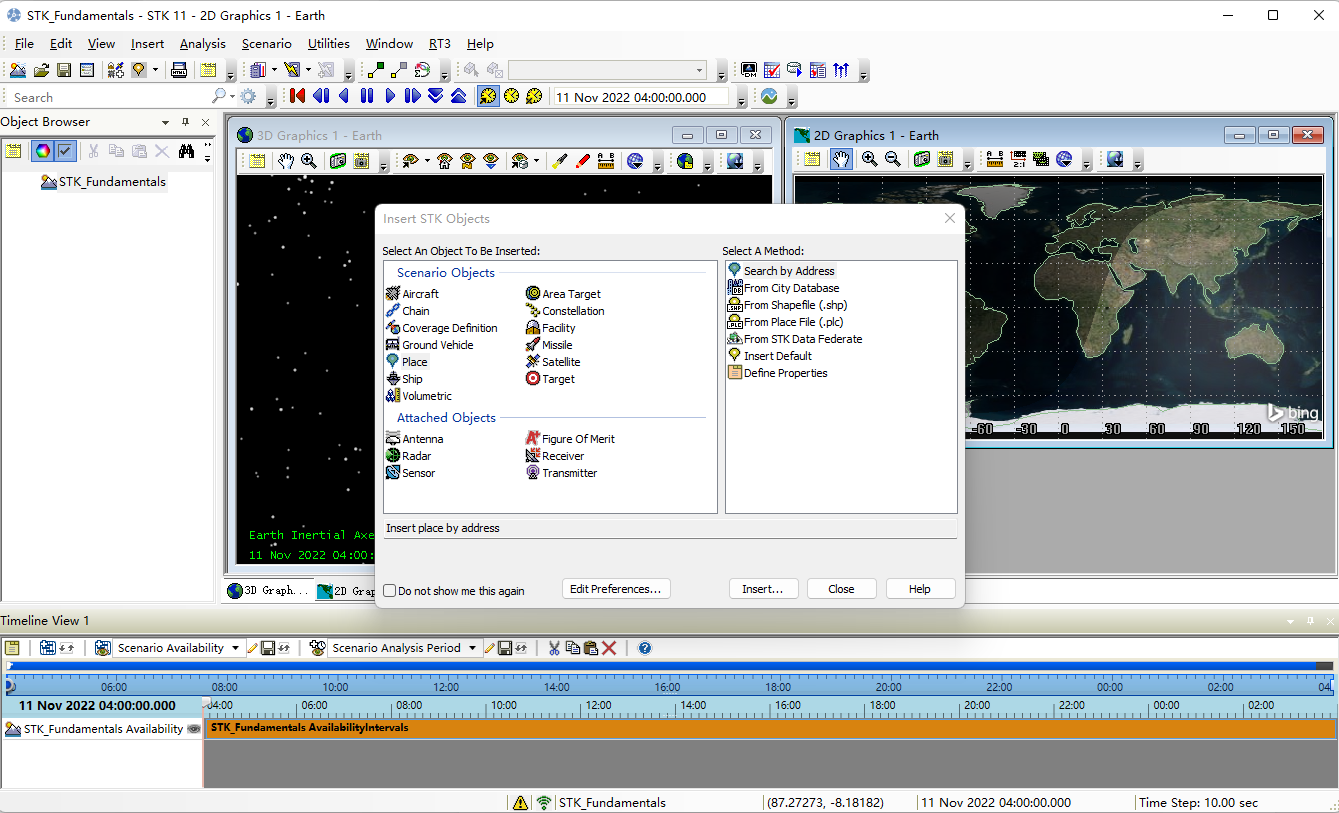Select the pan hand tool in 2D Graphics toolbar
This screenshot has height=813, width=1339.
coord(841,160)
